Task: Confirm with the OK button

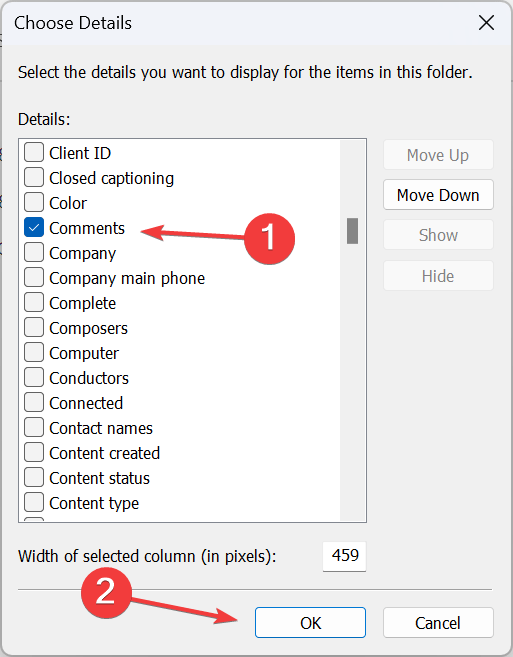Action: [310, 623]
